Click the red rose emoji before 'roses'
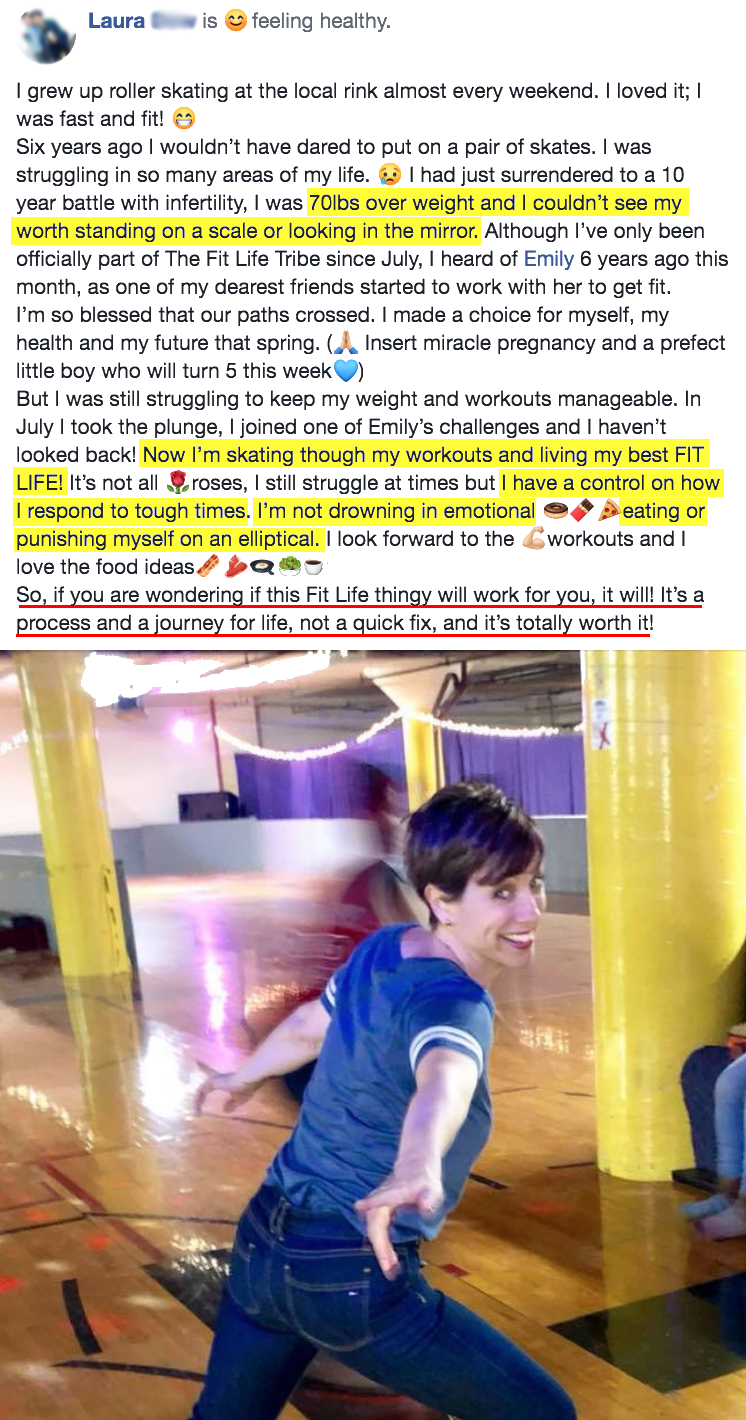 (179, 483)
